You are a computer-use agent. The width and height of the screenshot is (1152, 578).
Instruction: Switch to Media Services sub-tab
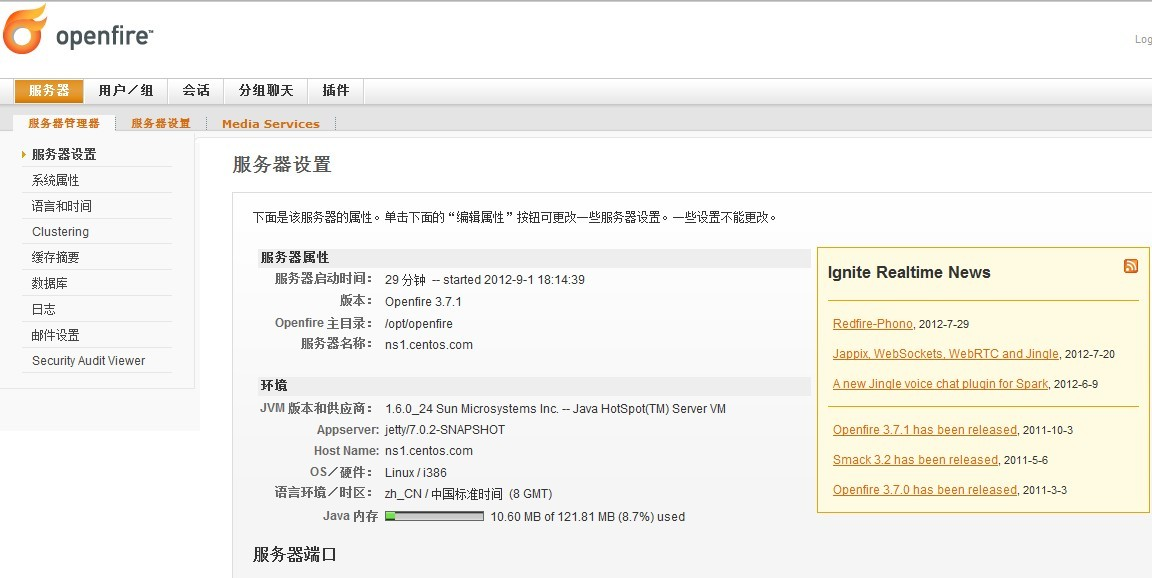pos(270,124)
